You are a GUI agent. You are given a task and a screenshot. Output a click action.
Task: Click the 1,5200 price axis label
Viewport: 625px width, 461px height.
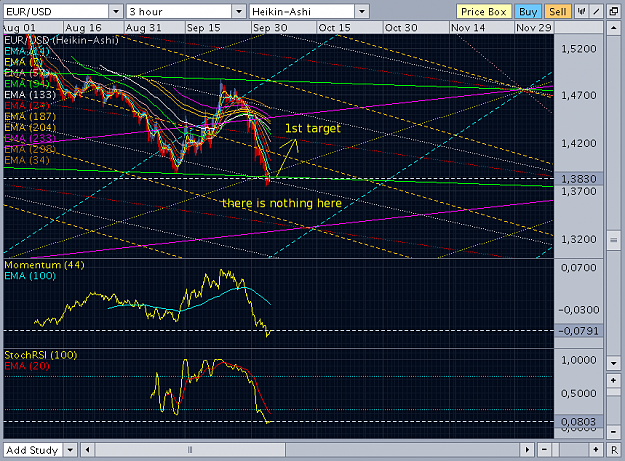[x=579, y=49]
